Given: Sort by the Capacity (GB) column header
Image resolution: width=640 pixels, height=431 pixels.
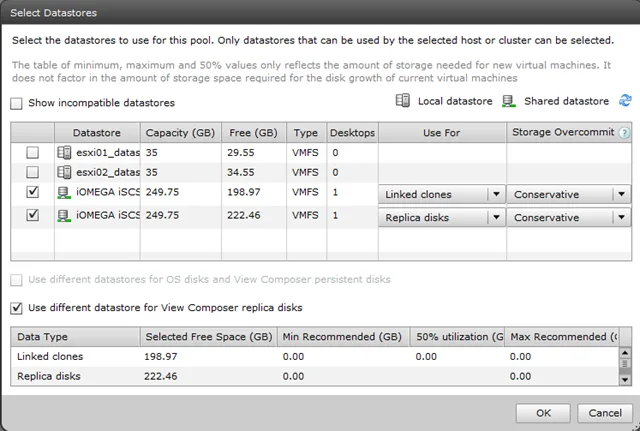Looking at the screenshot, I should 180,133.
